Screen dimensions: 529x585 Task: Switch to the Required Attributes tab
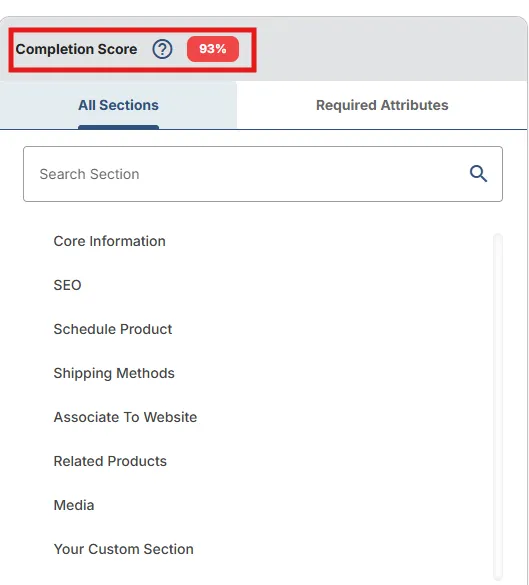(382, 105)
